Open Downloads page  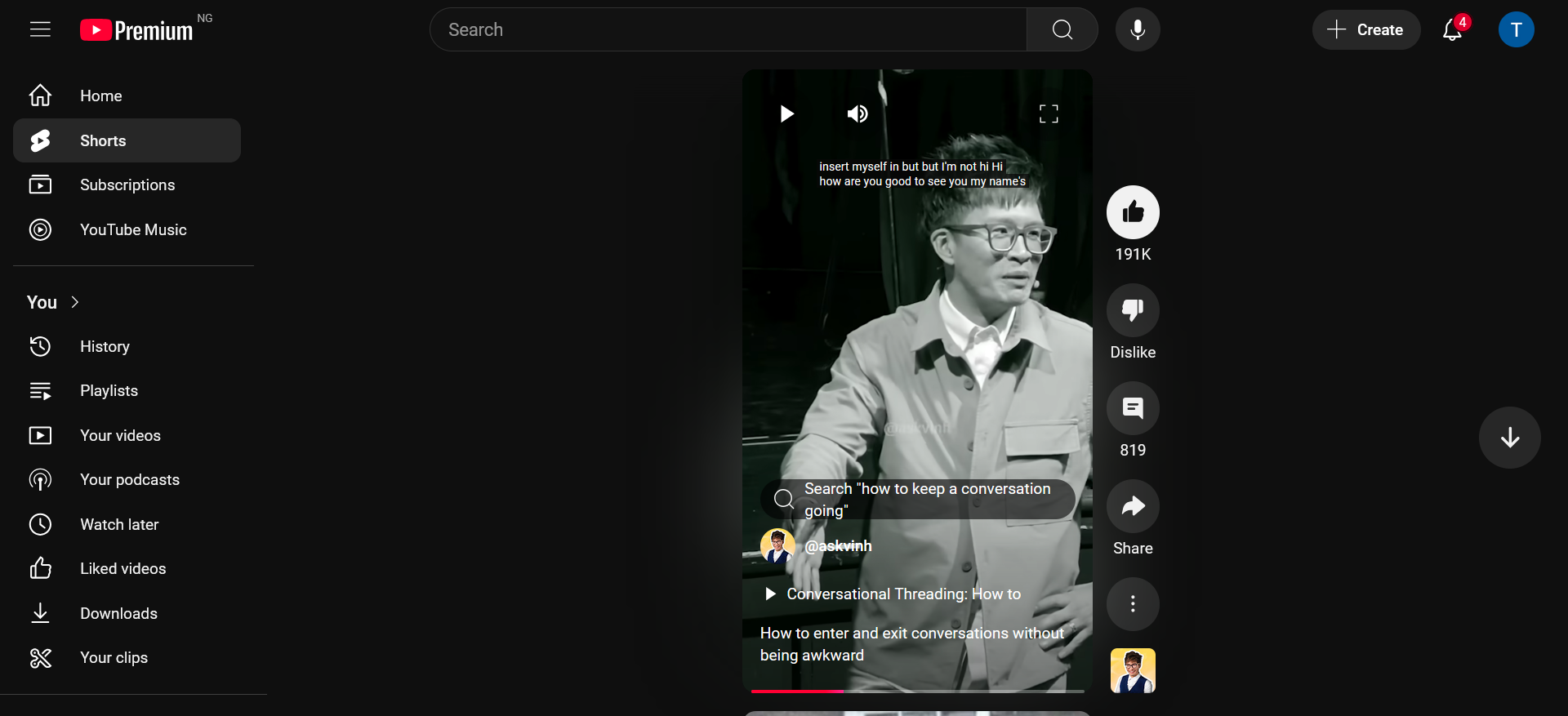click(x=127, y=613)
